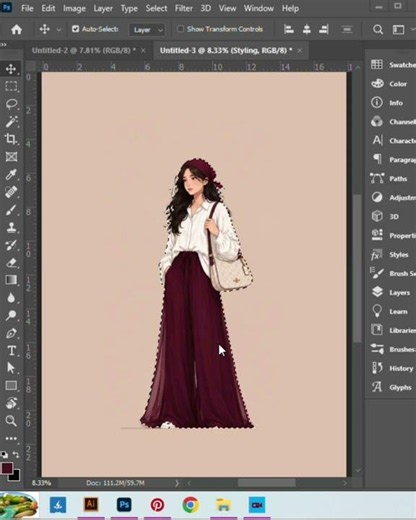Select the Lasso tool
The height and width of the screenshot is (520, 416).
pos(11,104)
